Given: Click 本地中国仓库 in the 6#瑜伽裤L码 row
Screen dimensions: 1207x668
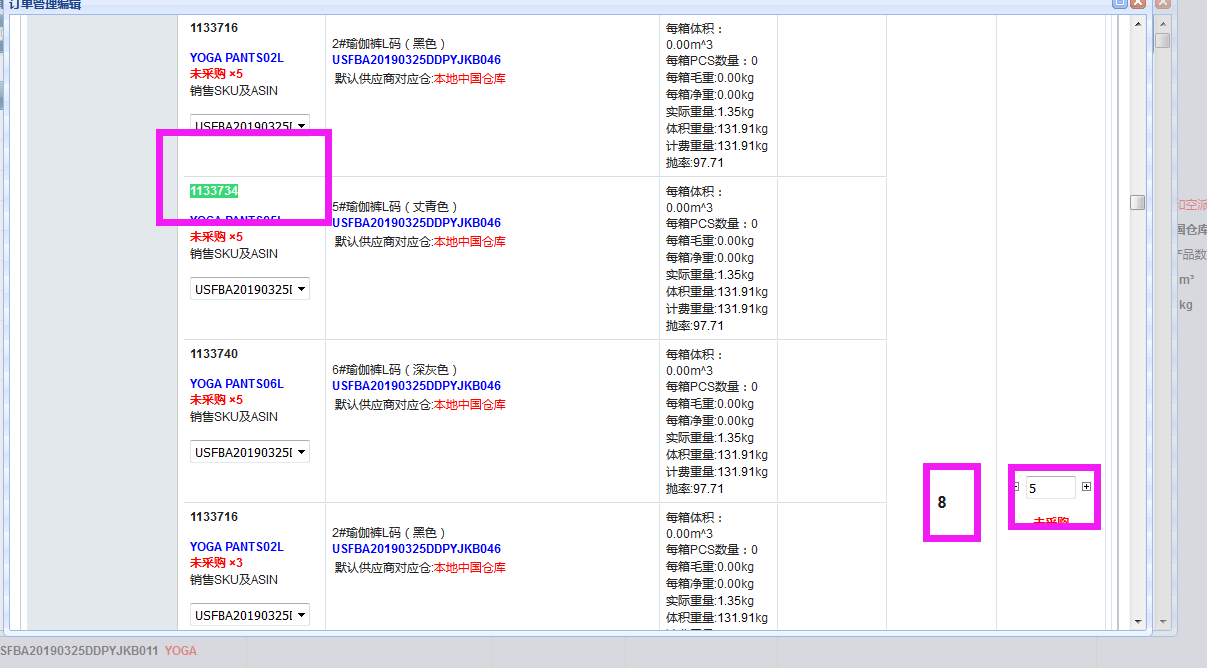Looking at the screenshot, I should tap(469, 404).
